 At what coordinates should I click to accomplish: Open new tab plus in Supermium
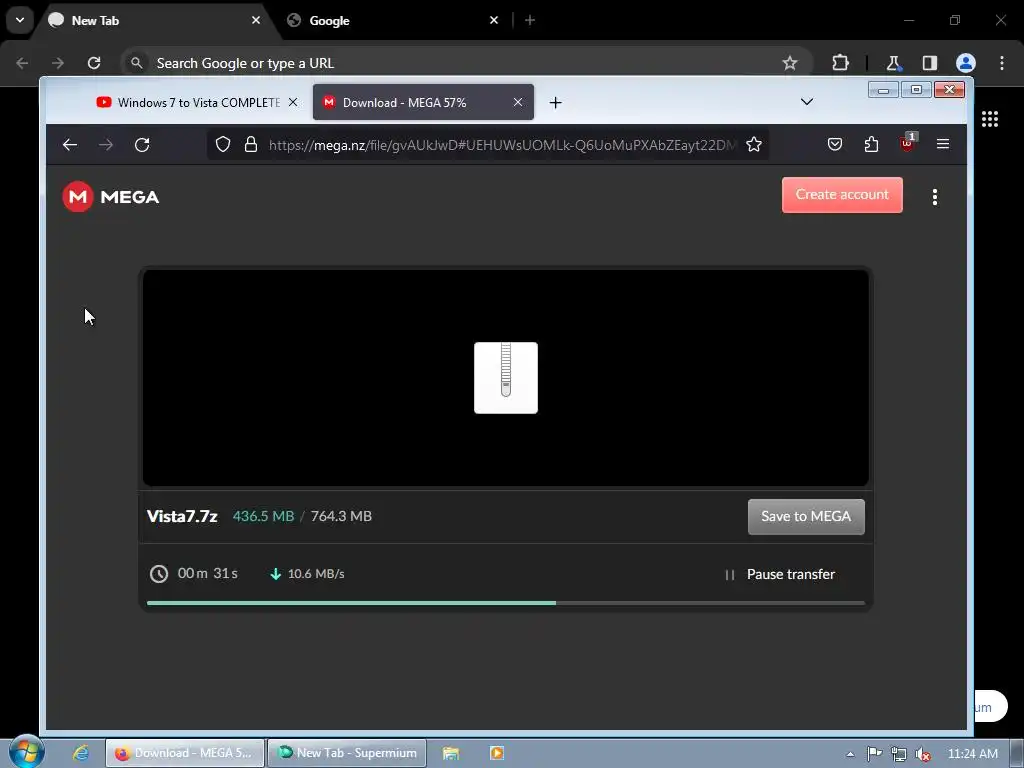point(530,20)
